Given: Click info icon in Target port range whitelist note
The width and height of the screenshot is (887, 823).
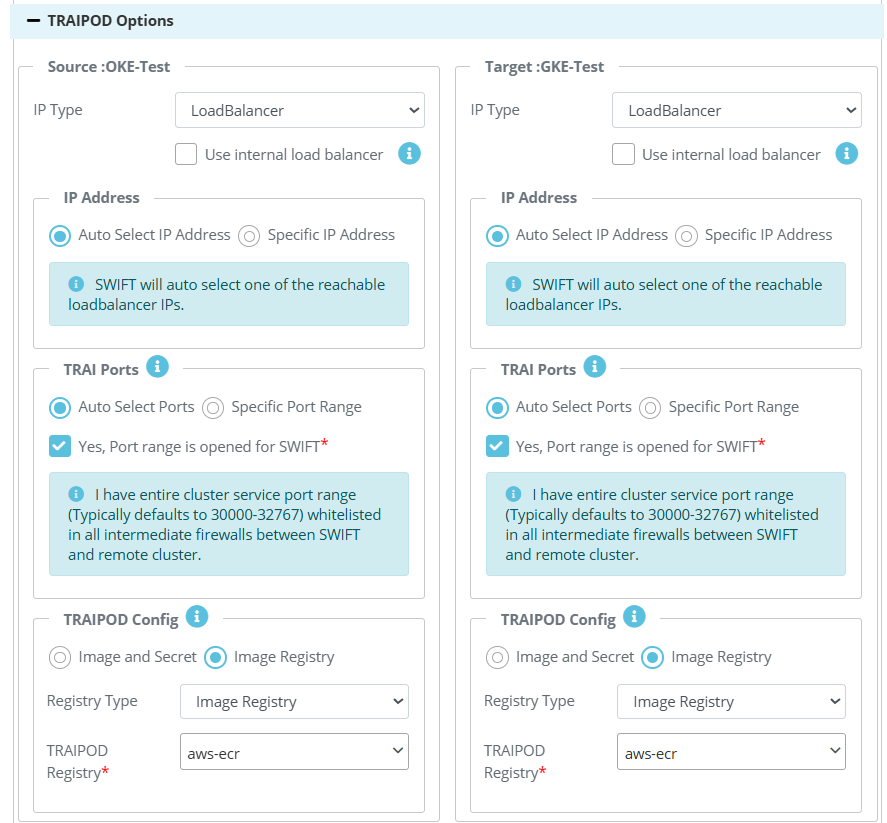Looking at the screenshot, I should (513, 494).
